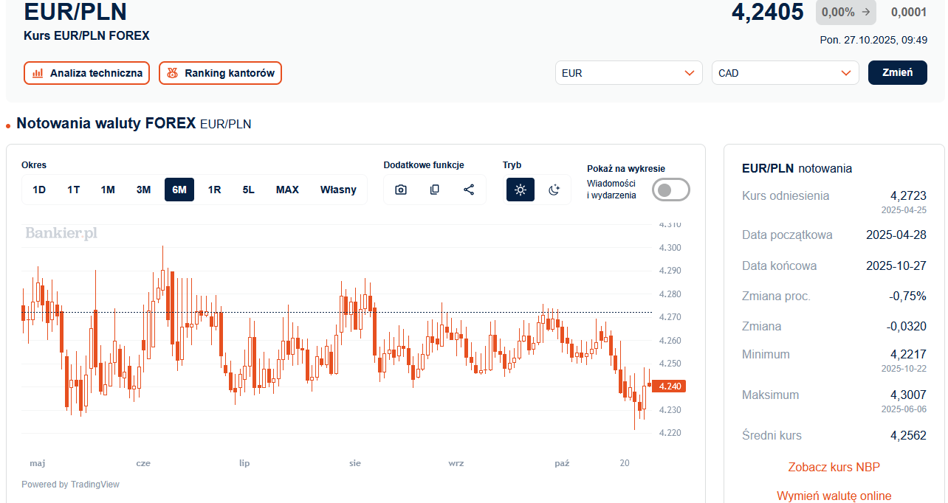Click the arrow icon beside 0,00% change
The width and height of the screenshot is (948, 503).
click(x=865, y=13)
